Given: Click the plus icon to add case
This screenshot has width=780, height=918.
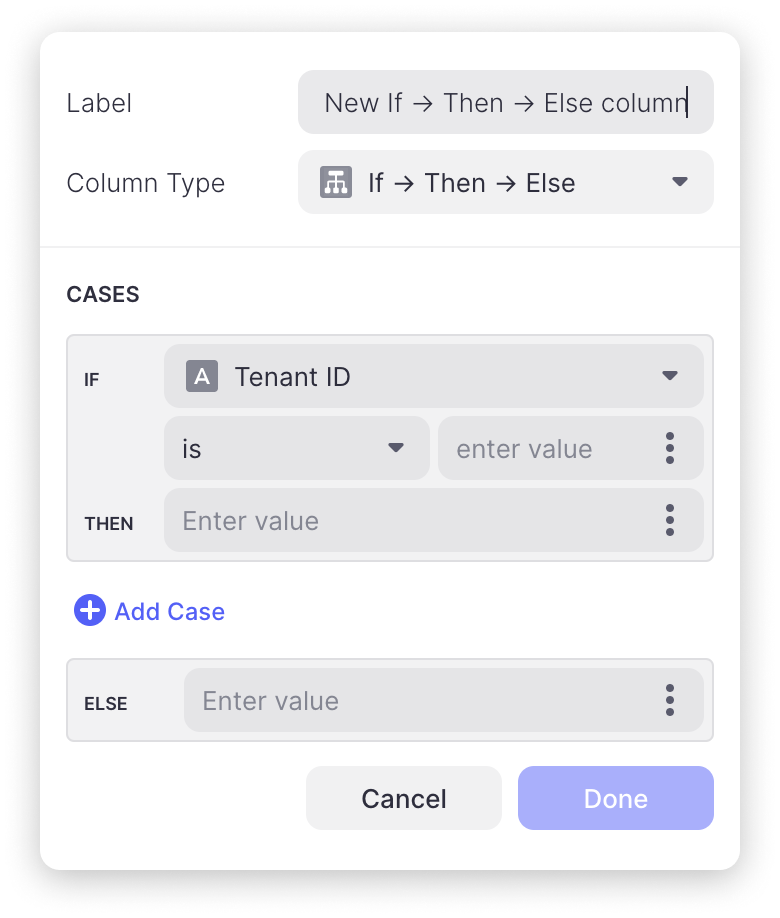Looking at the screenshot, I should pos(90,611).
